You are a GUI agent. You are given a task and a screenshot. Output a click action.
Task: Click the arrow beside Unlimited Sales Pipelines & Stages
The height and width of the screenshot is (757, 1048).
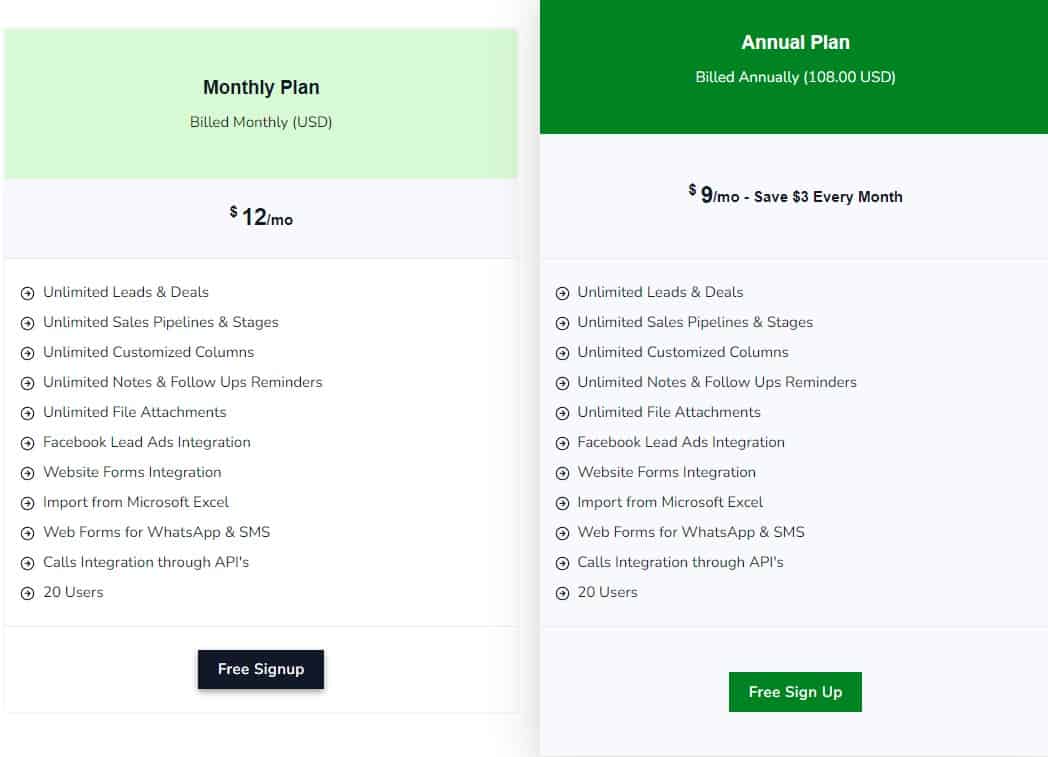tap(27, 323)
